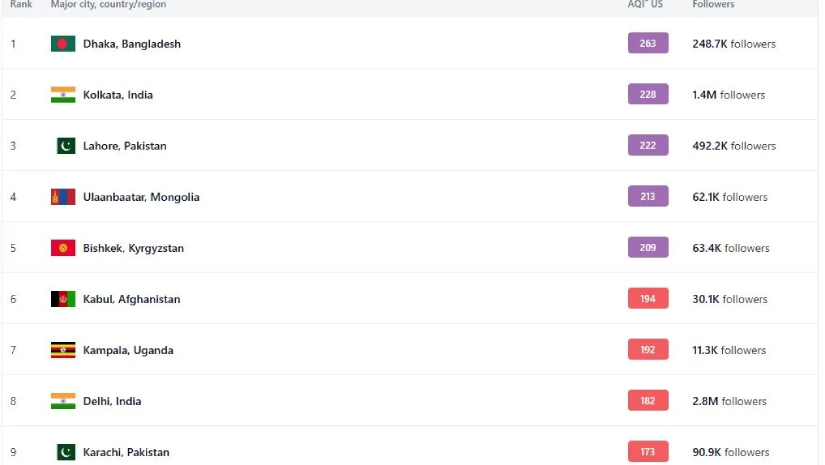
Task: Click the Rank column header
Action: 21,5
